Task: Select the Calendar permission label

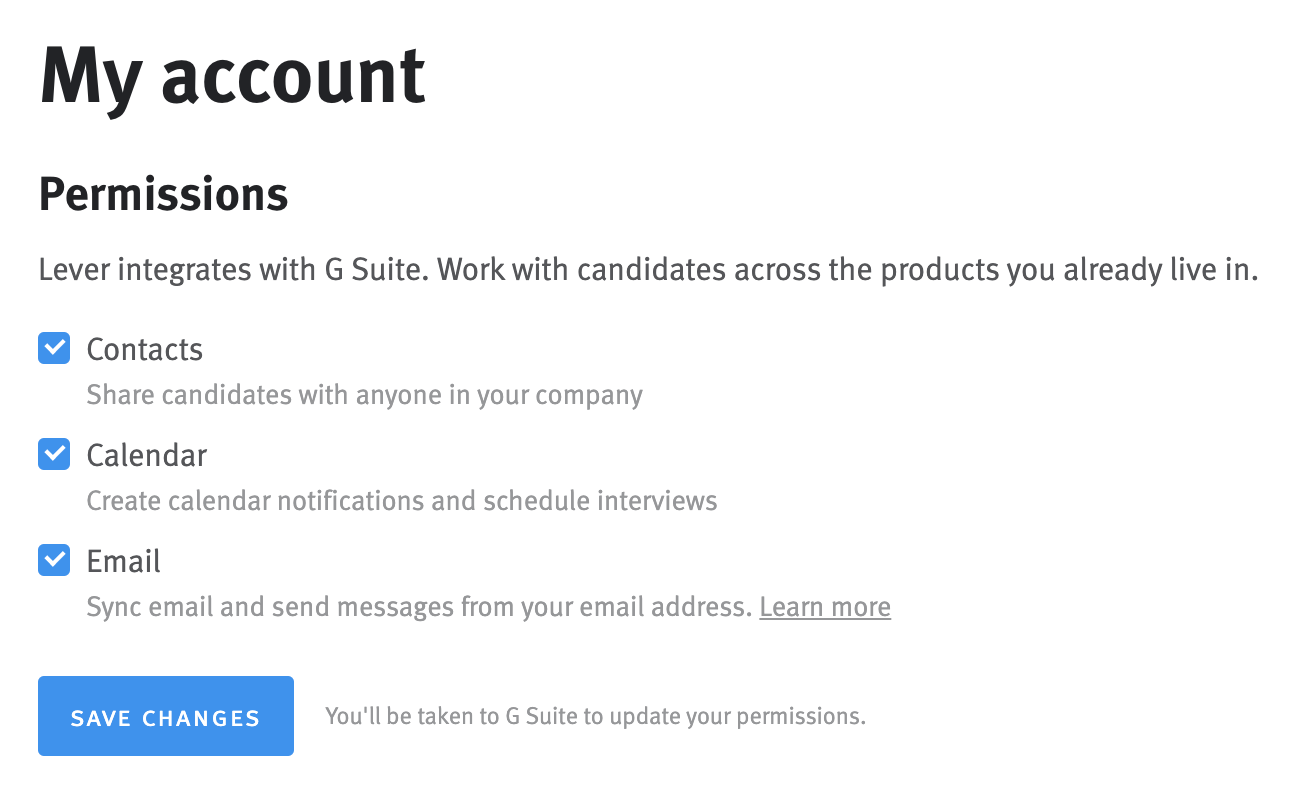Action: pyautogui.click(x=146, y=455)
